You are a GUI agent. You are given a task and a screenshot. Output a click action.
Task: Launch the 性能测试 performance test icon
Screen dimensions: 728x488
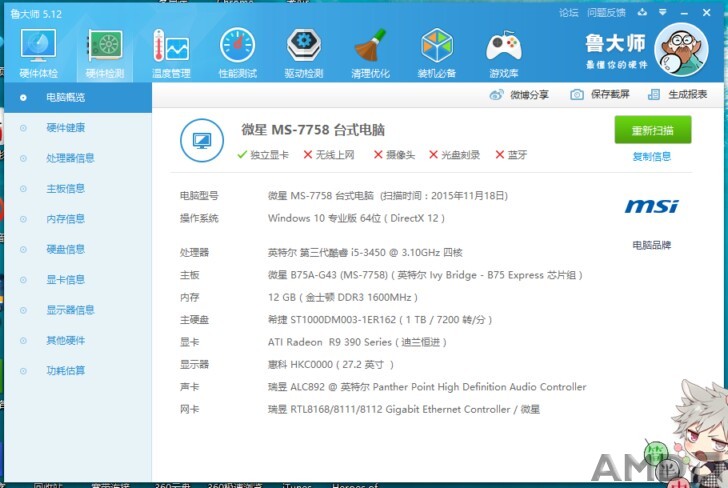pyautogui.click(x=237, y=46)
